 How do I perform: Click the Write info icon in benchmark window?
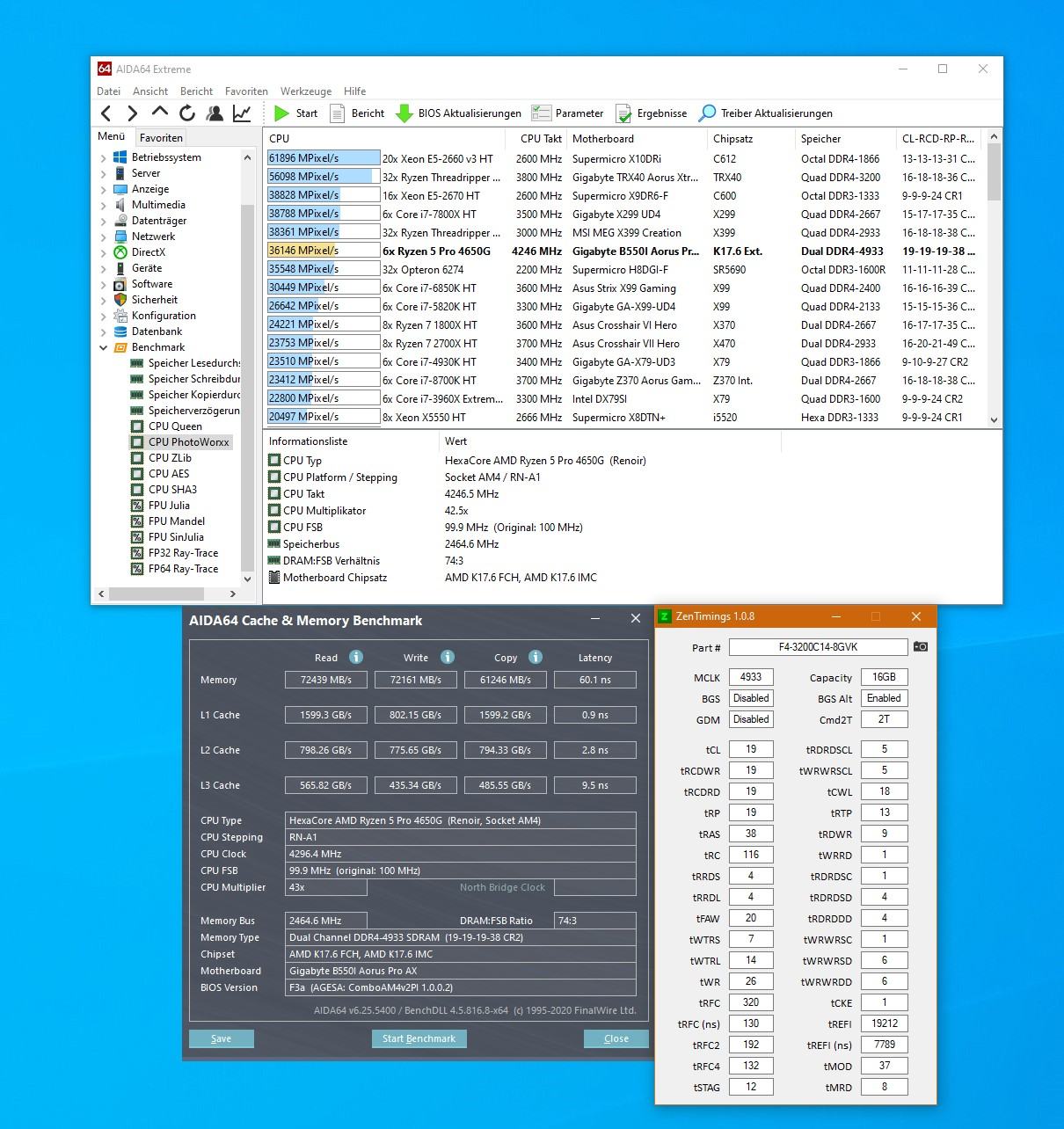[x=448, y=657]
